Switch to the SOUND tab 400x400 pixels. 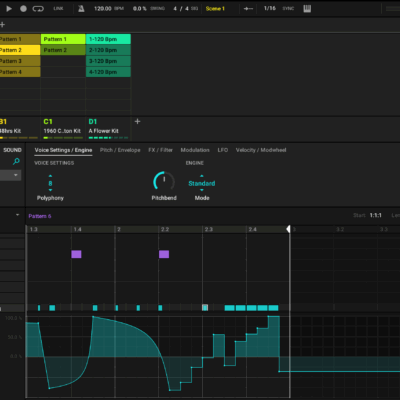click(x=12, y=150)
